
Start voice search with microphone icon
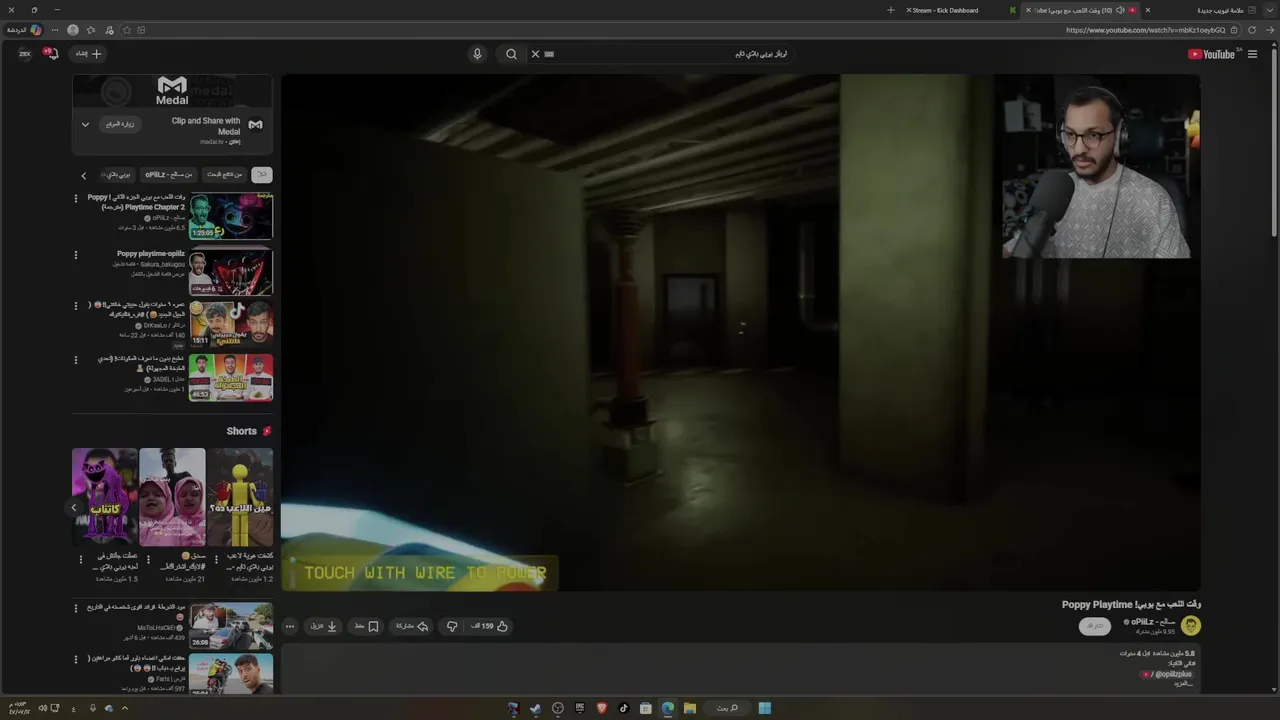click(x=477, y=54)
